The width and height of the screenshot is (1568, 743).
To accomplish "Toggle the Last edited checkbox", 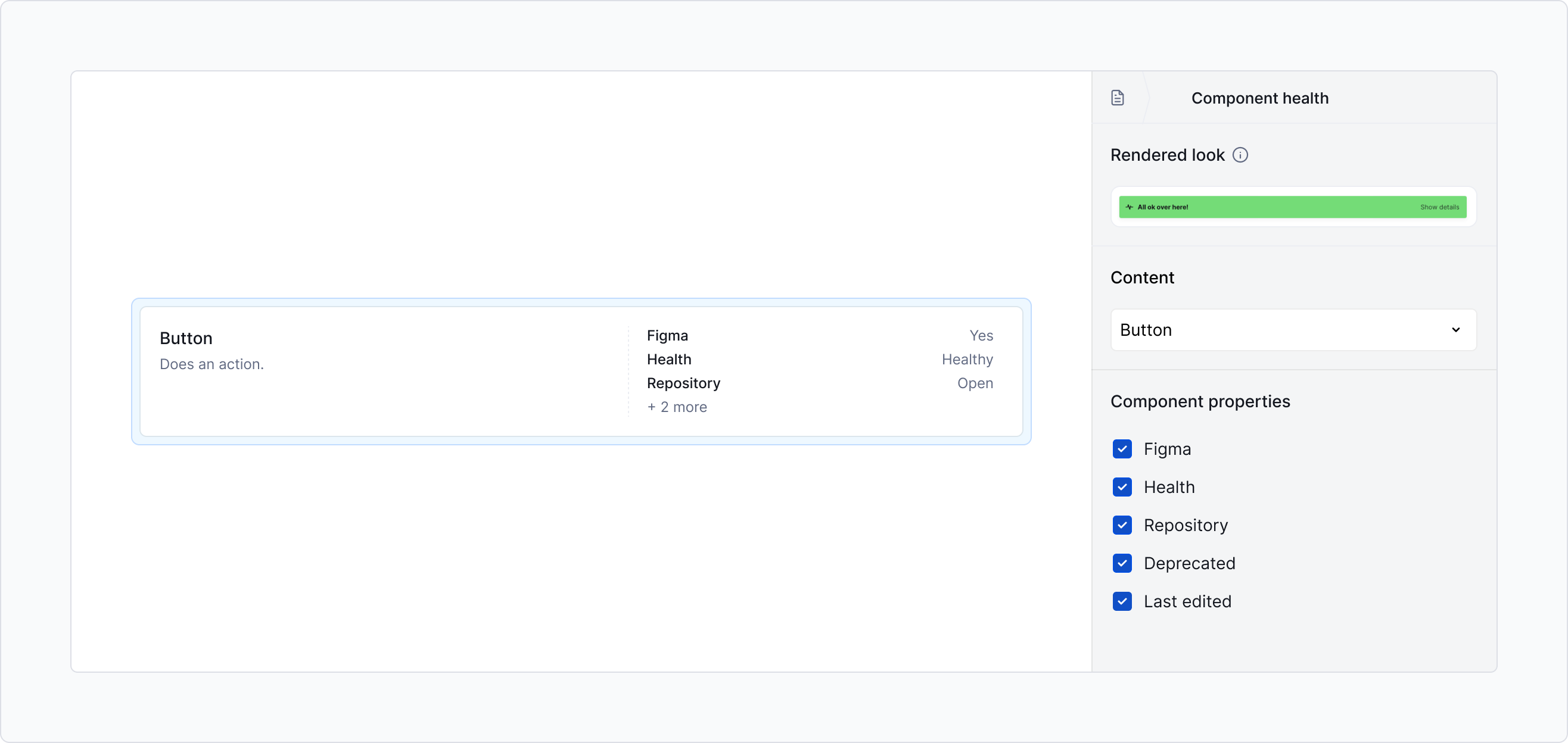I will click(1122, 601).
